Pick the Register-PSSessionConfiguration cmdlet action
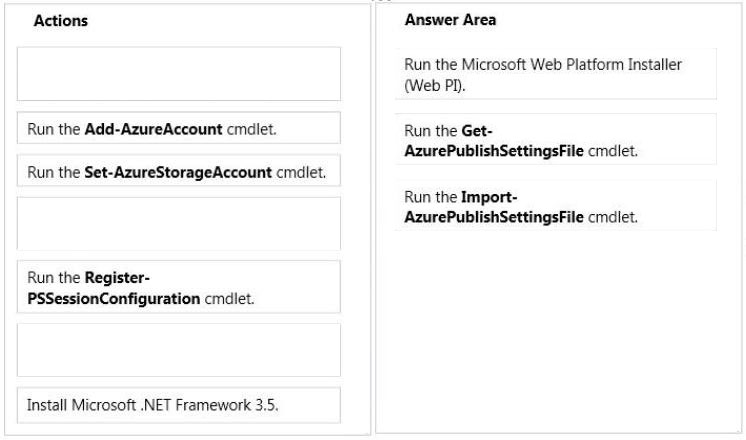 pos(179,287)
